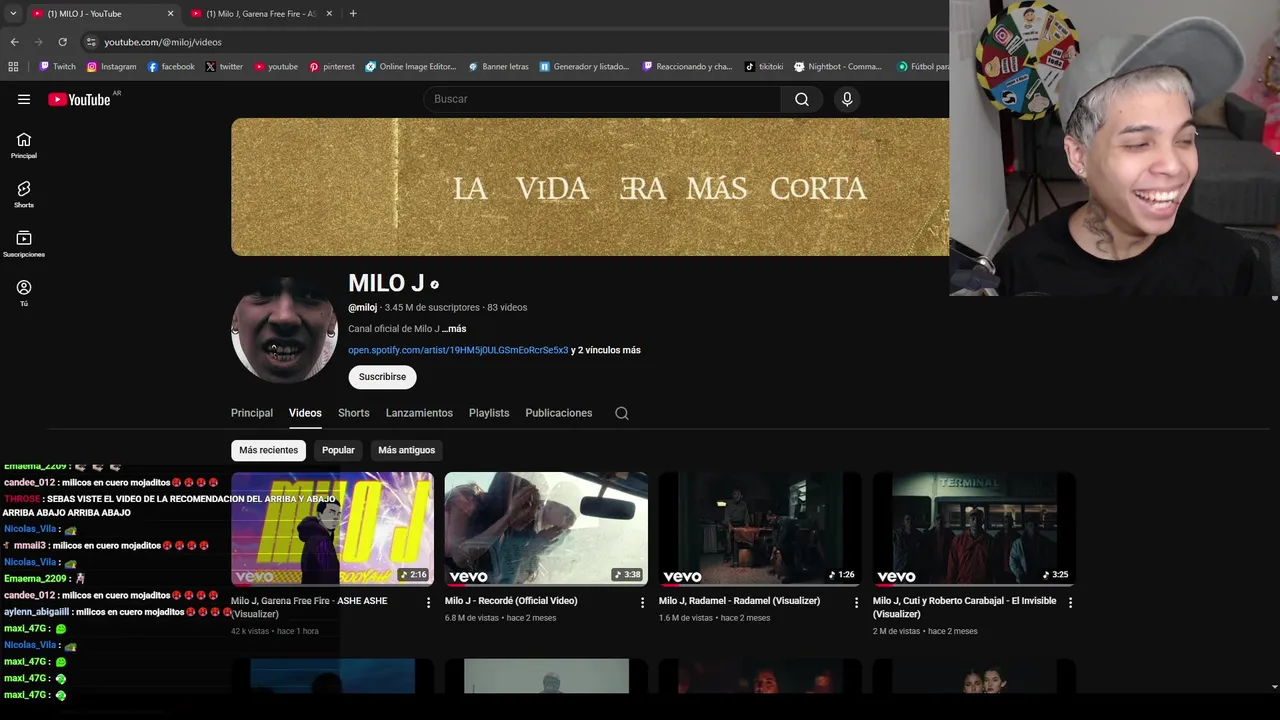Play the Radamel video thumbnail

760,529
